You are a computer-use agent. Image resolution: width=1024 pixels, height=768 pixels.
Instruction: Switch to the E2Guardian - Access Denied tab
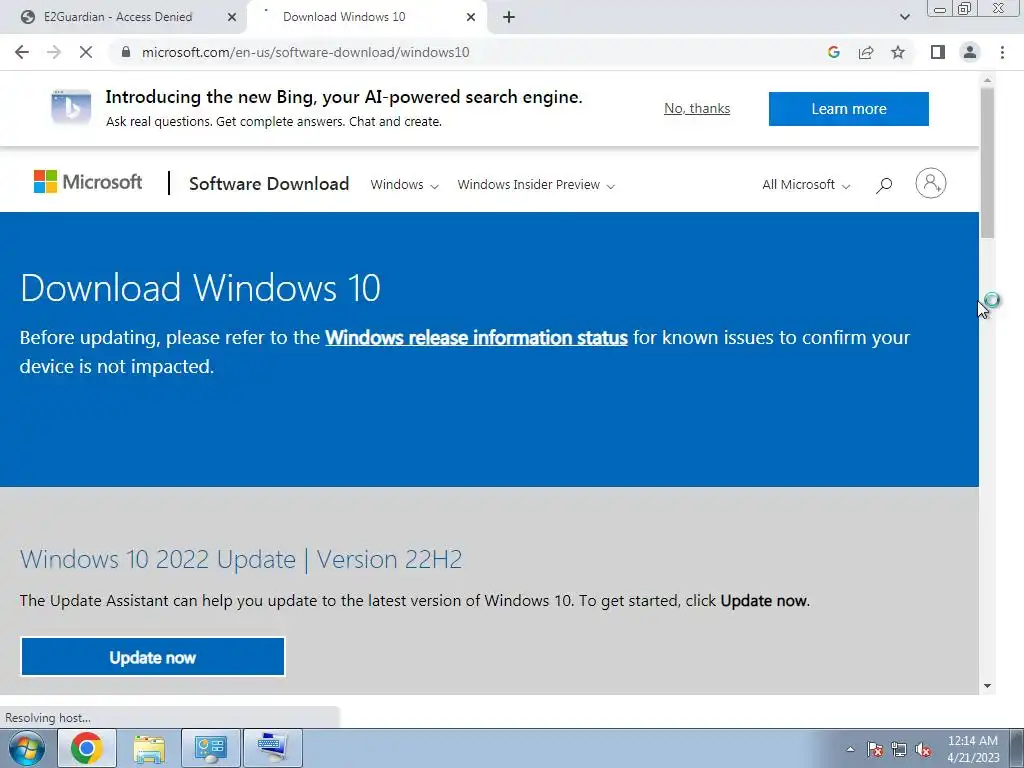point(118,17)
